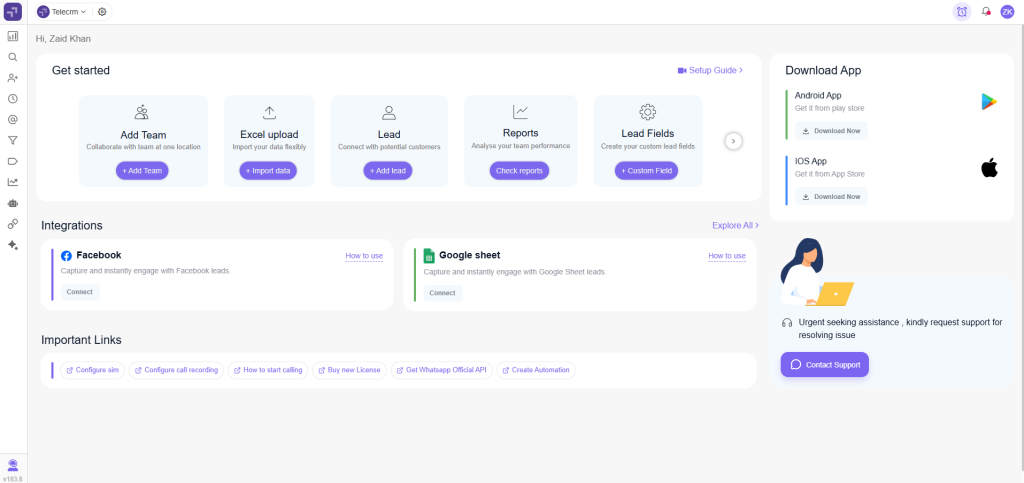Click the v183.8 version label

tap(12, 478)
